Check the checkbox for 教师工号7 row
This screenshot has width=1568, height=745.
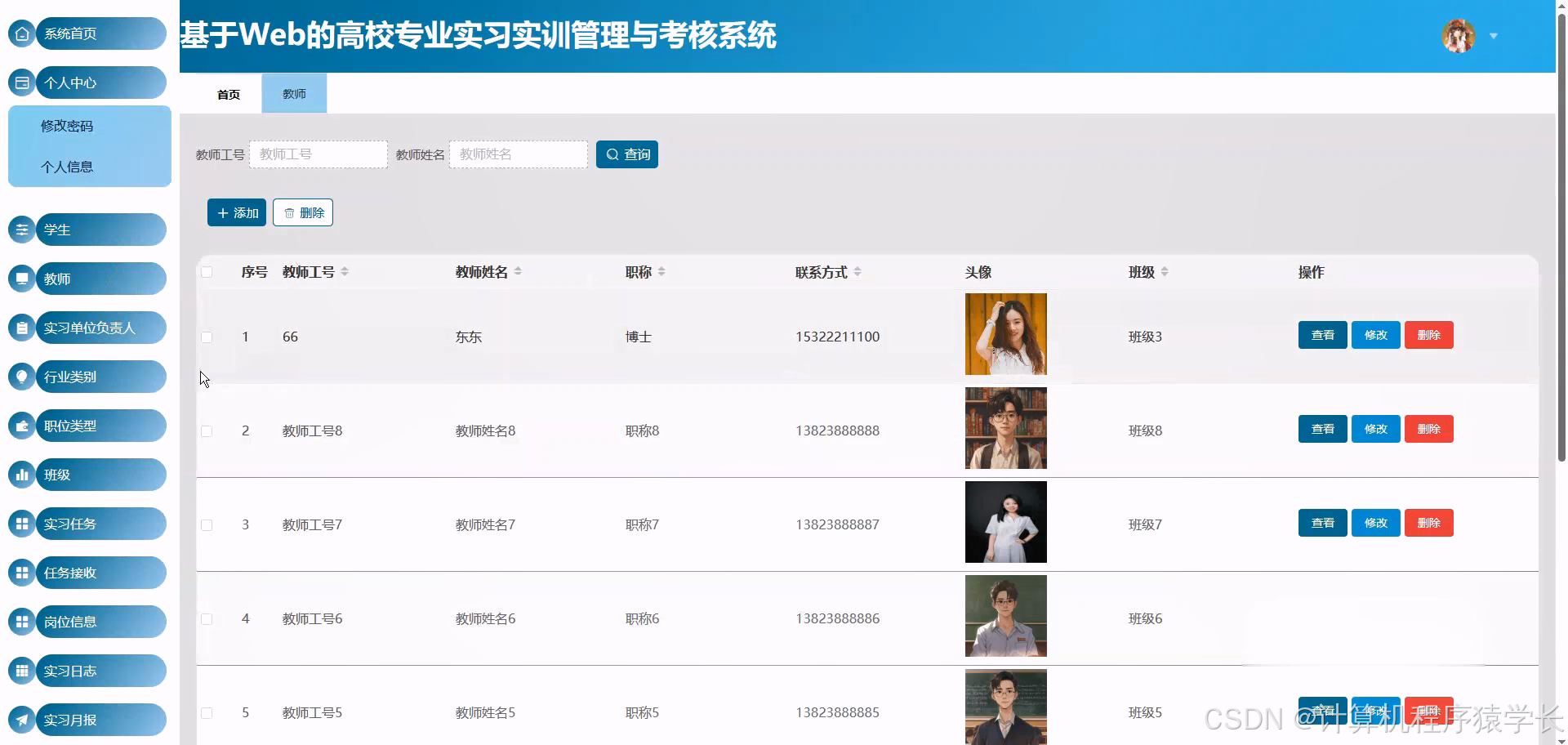point(207,524)
